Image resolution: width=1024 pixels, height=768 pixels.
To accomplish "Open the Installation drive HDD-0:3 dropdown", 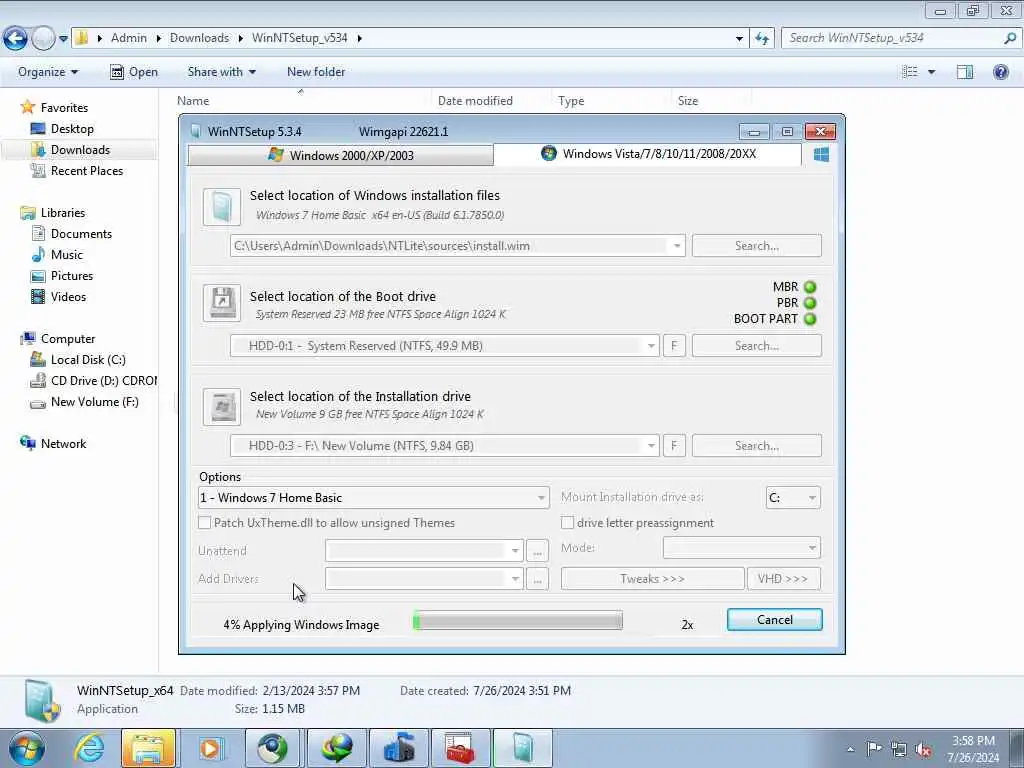I will tap(651, 446).
